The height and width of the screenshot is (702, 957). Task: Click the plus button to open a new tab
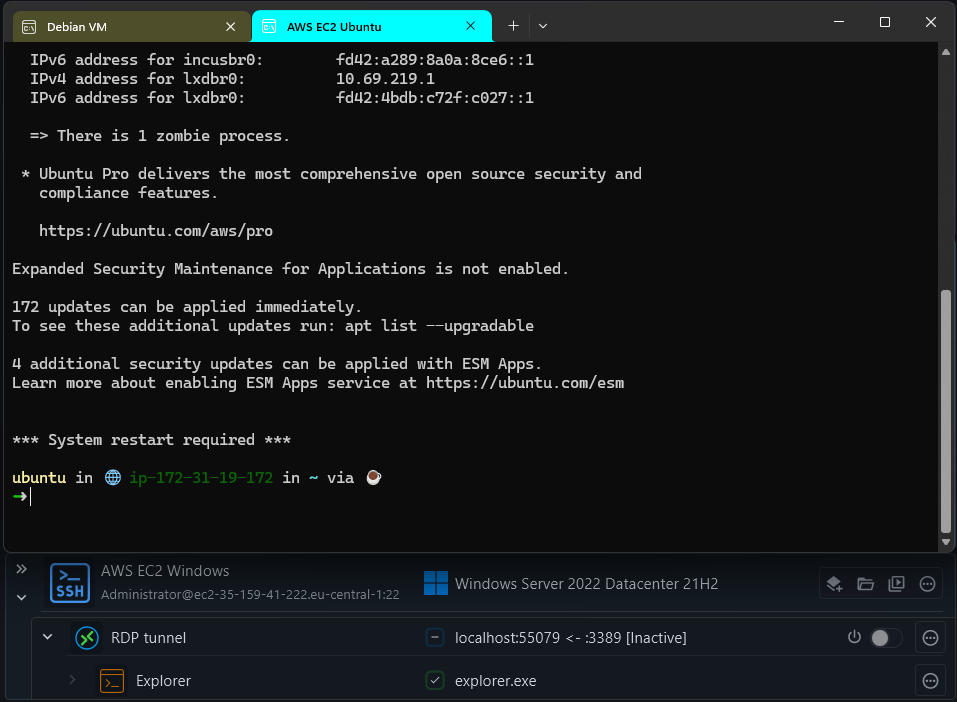[513, 26]
